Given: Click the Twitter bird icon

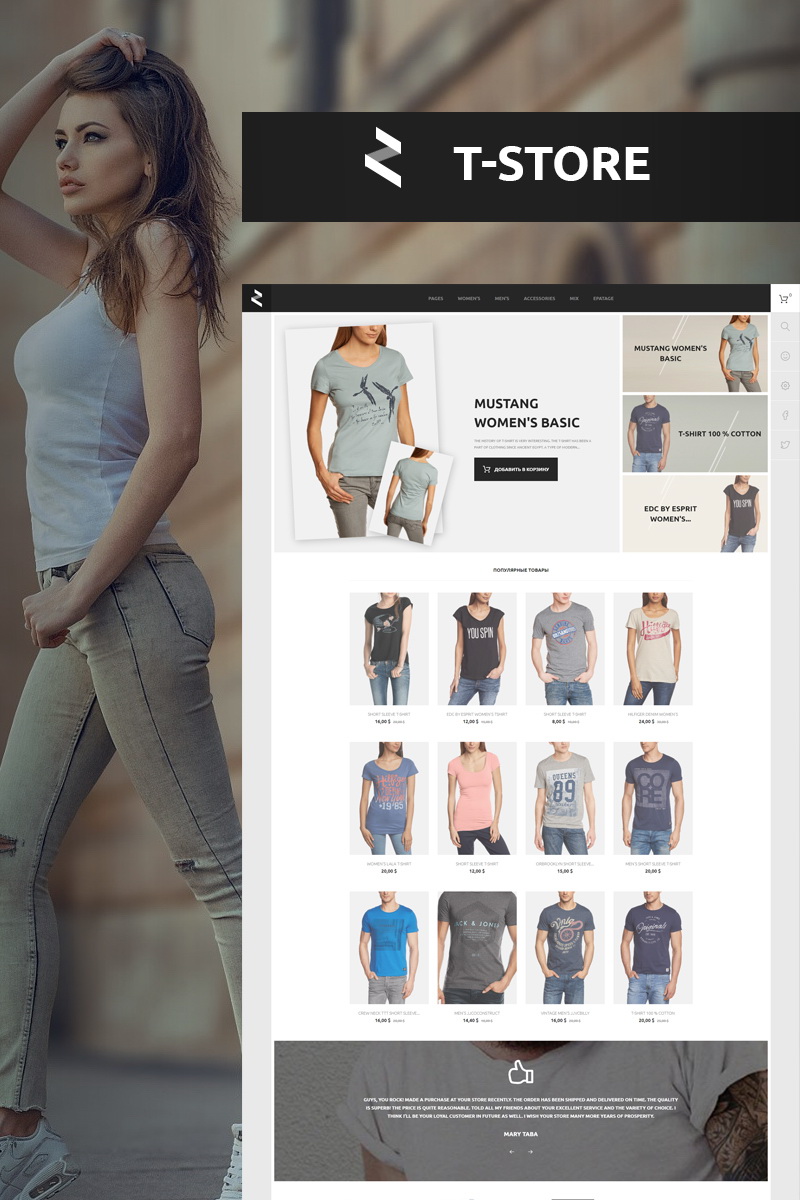Looking at the screenshot, I should [x=785, y=445].
